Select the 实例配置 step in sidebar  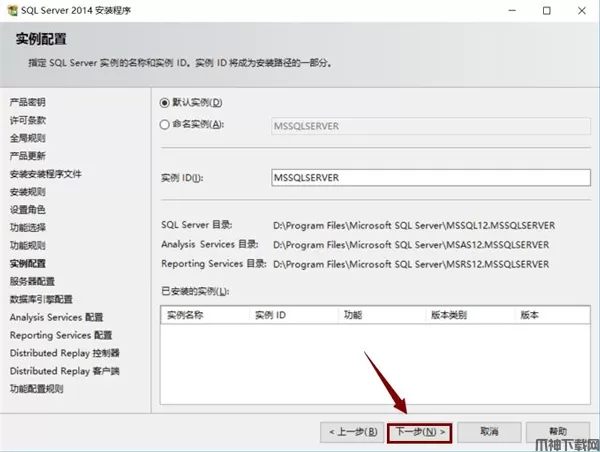click(28, 264)
